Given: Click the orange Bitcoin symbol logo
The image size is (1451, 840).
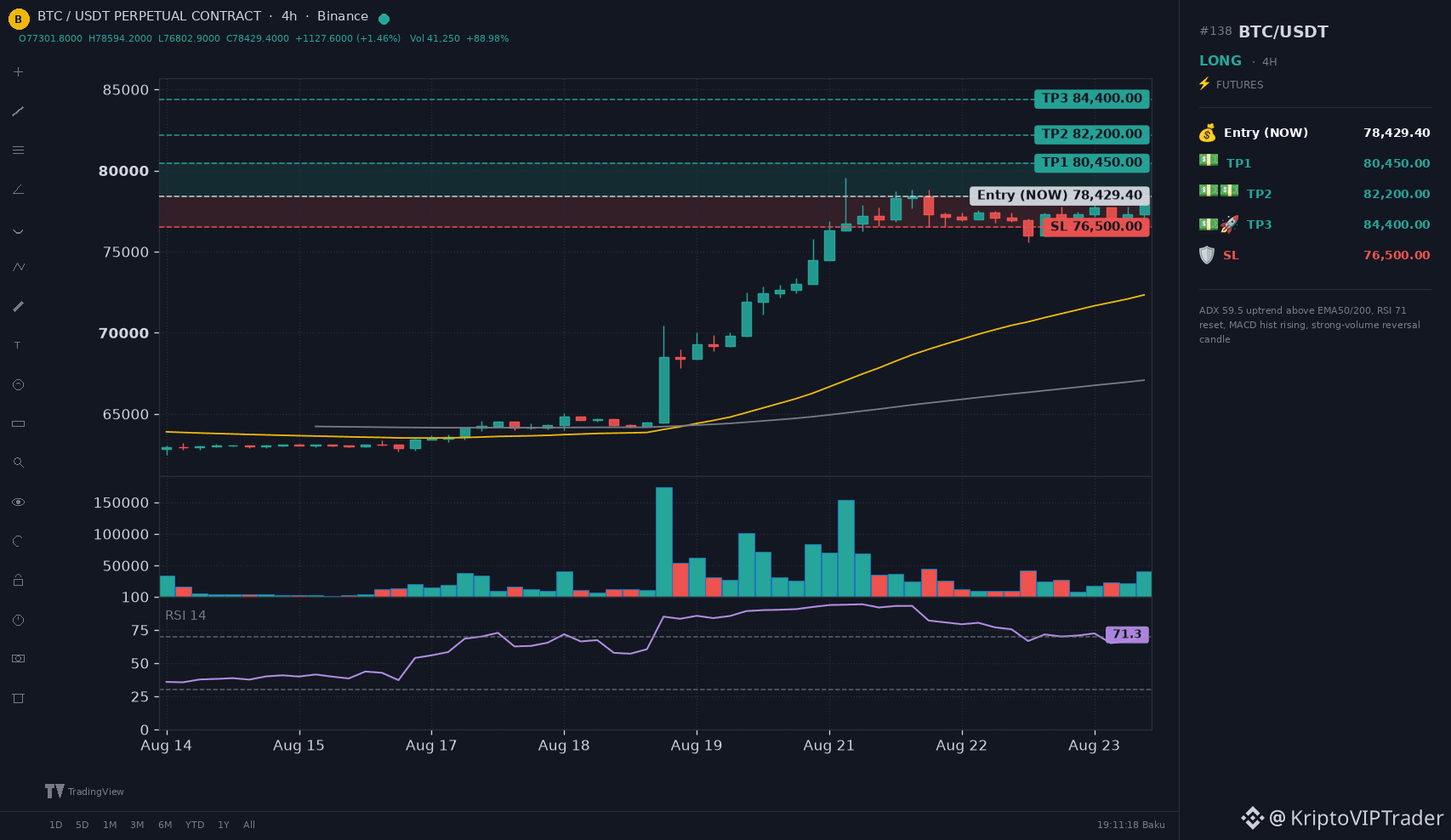Looking at the screenshot, I should click(19, 19).
